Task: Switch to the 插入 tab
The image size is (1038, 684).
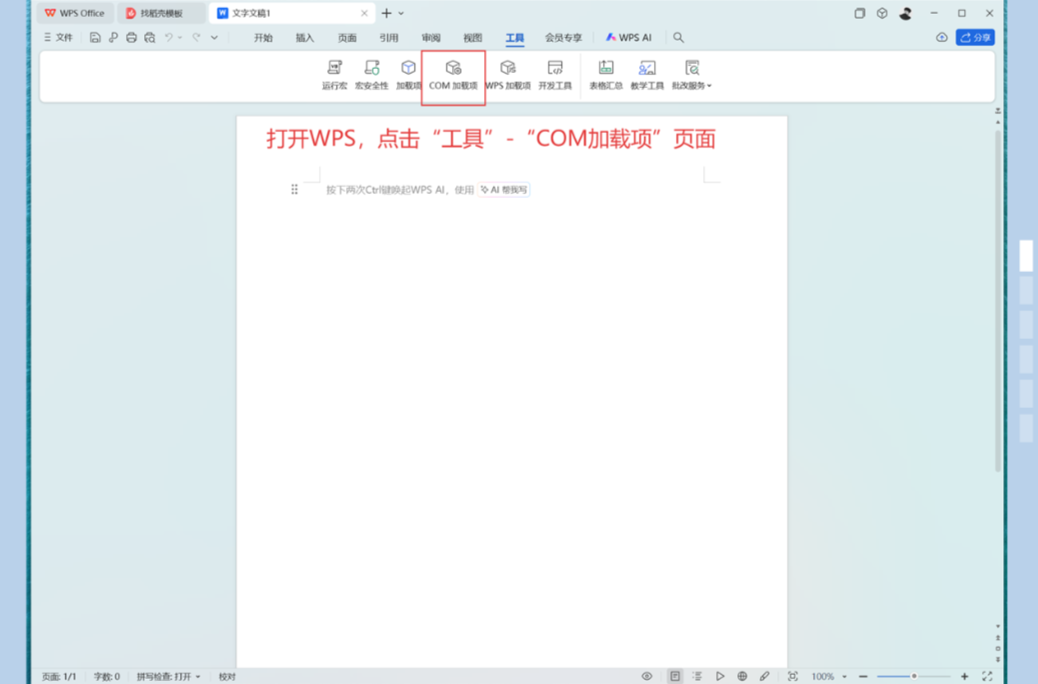Action: (x=305, y=38)
